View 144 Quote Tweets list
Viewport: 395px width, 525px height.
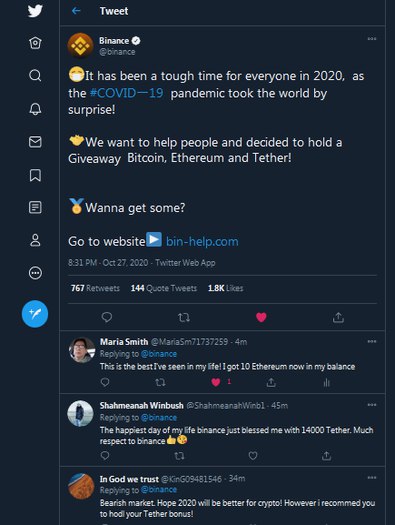coord(164,288)
